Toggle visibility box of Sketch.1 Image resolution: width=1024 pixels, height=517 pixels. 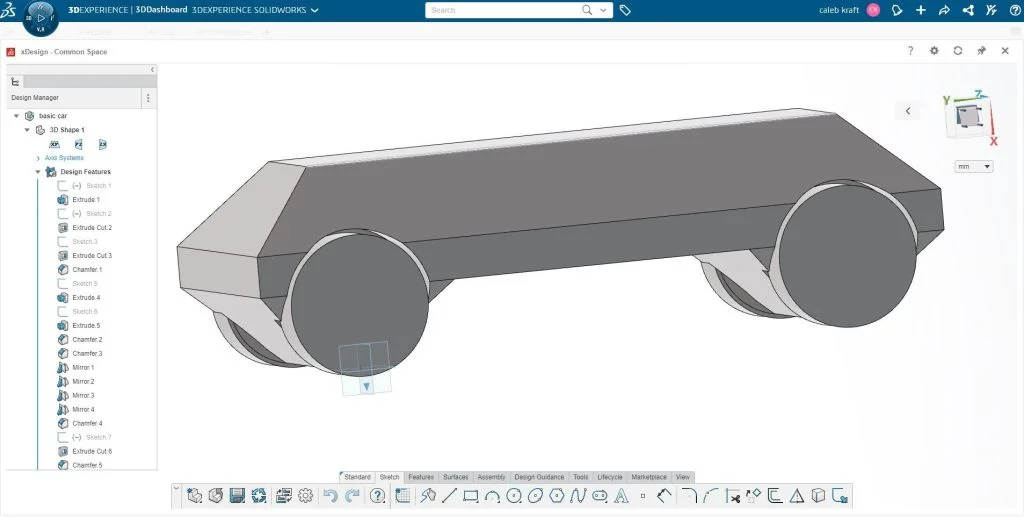click(63, 186)
